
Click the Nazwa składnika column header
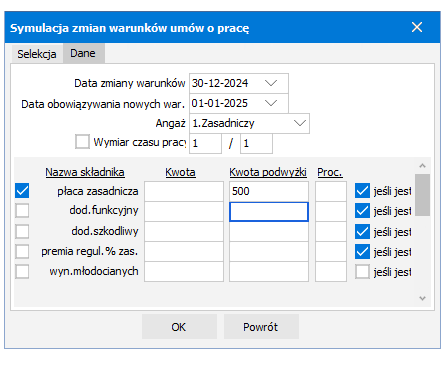(x=85, y=172)
